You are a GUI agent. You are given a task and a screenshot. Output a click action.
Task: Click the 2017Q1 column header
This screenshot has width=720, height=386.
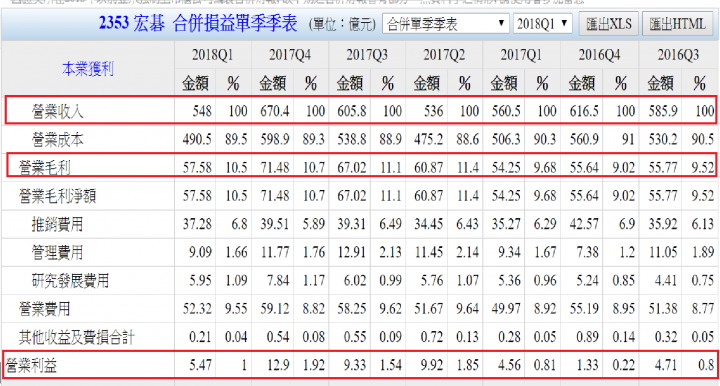point(521,55)
